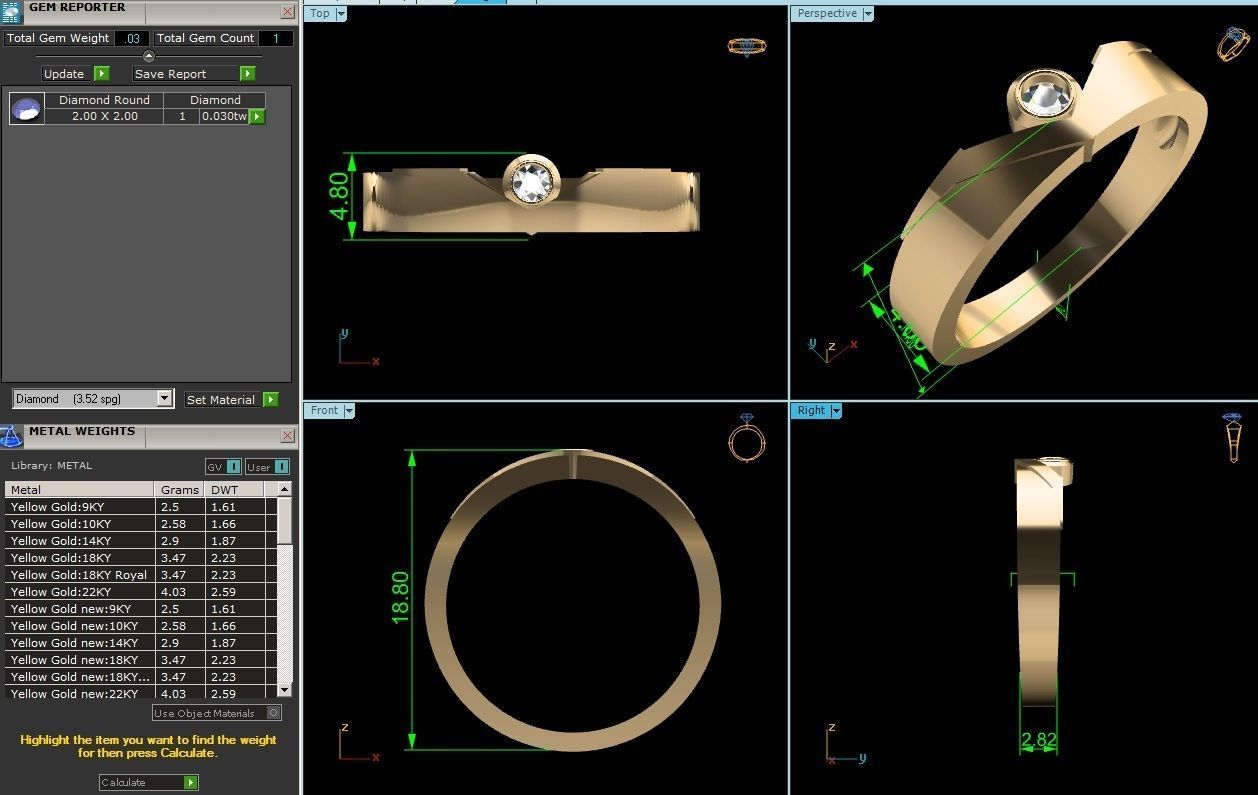Click the Metal Weights panel scale icon
The width and height of the screenshot is (1258, 795).
(10, 436)
